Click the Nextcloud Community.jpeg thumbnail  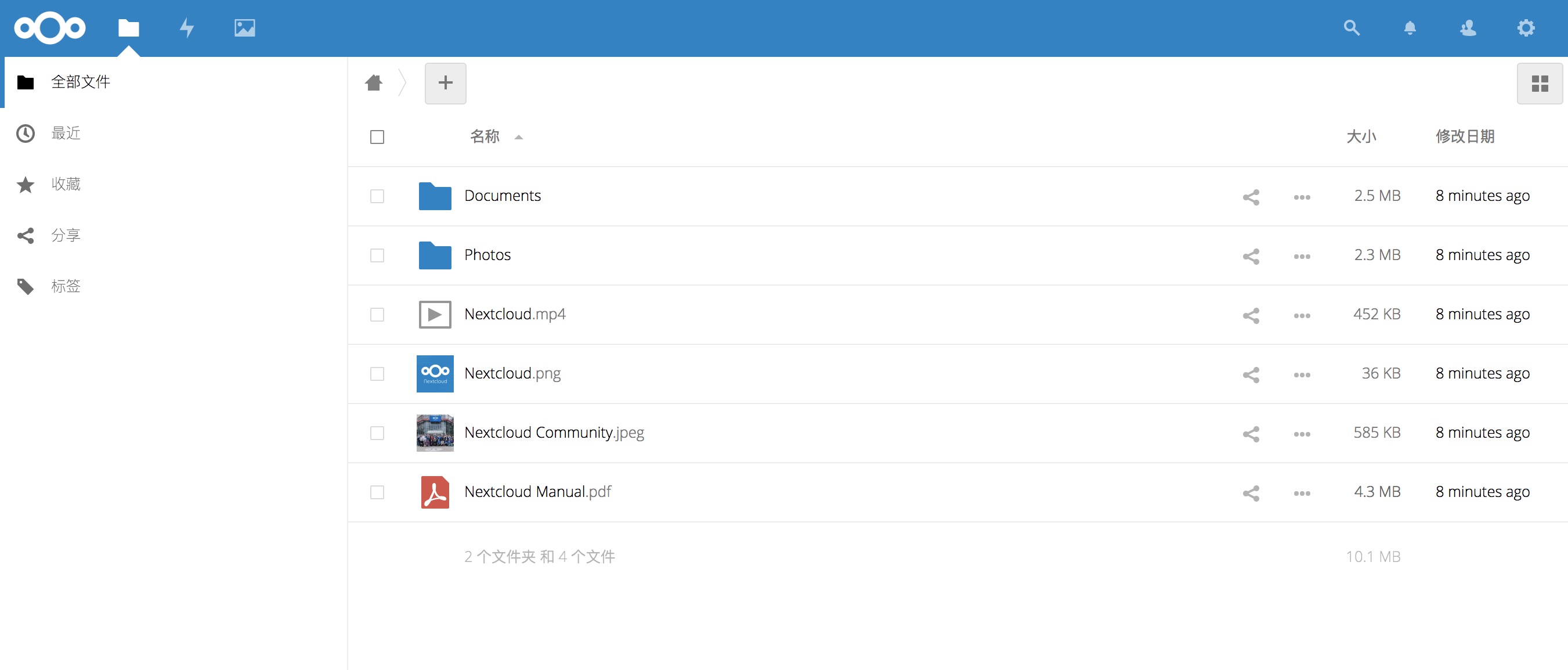[435, 433]
